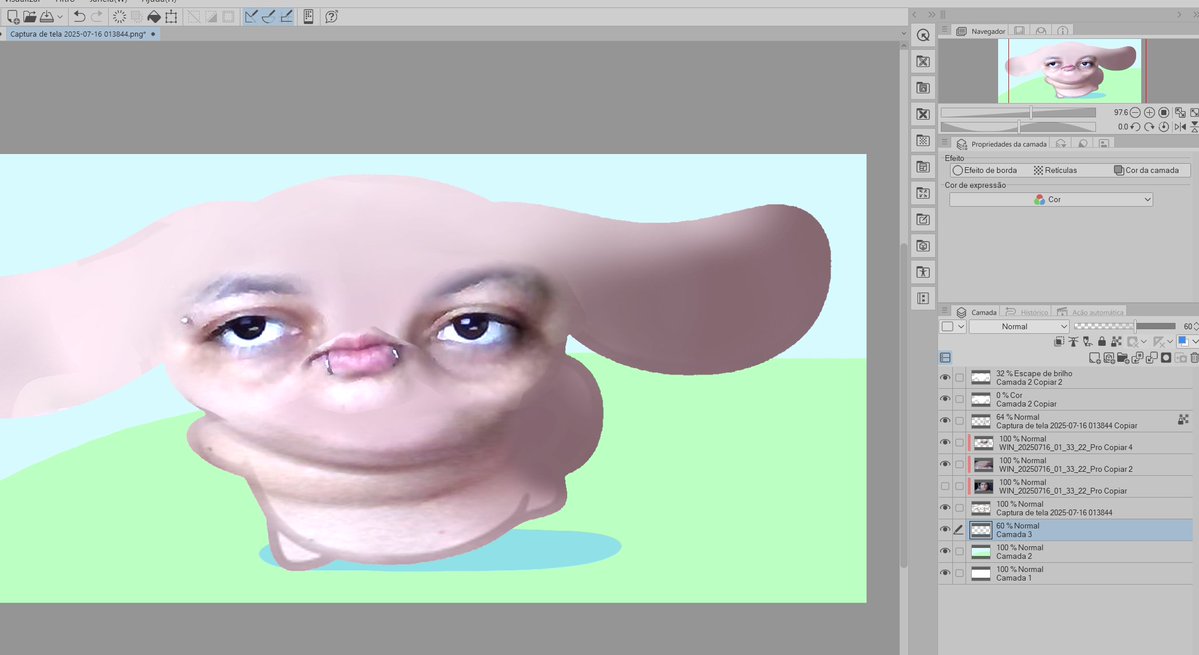This screenshot has width=1199, height=655.
Task: Hide layer Camada 1
Action: click(x=945, y=573)
